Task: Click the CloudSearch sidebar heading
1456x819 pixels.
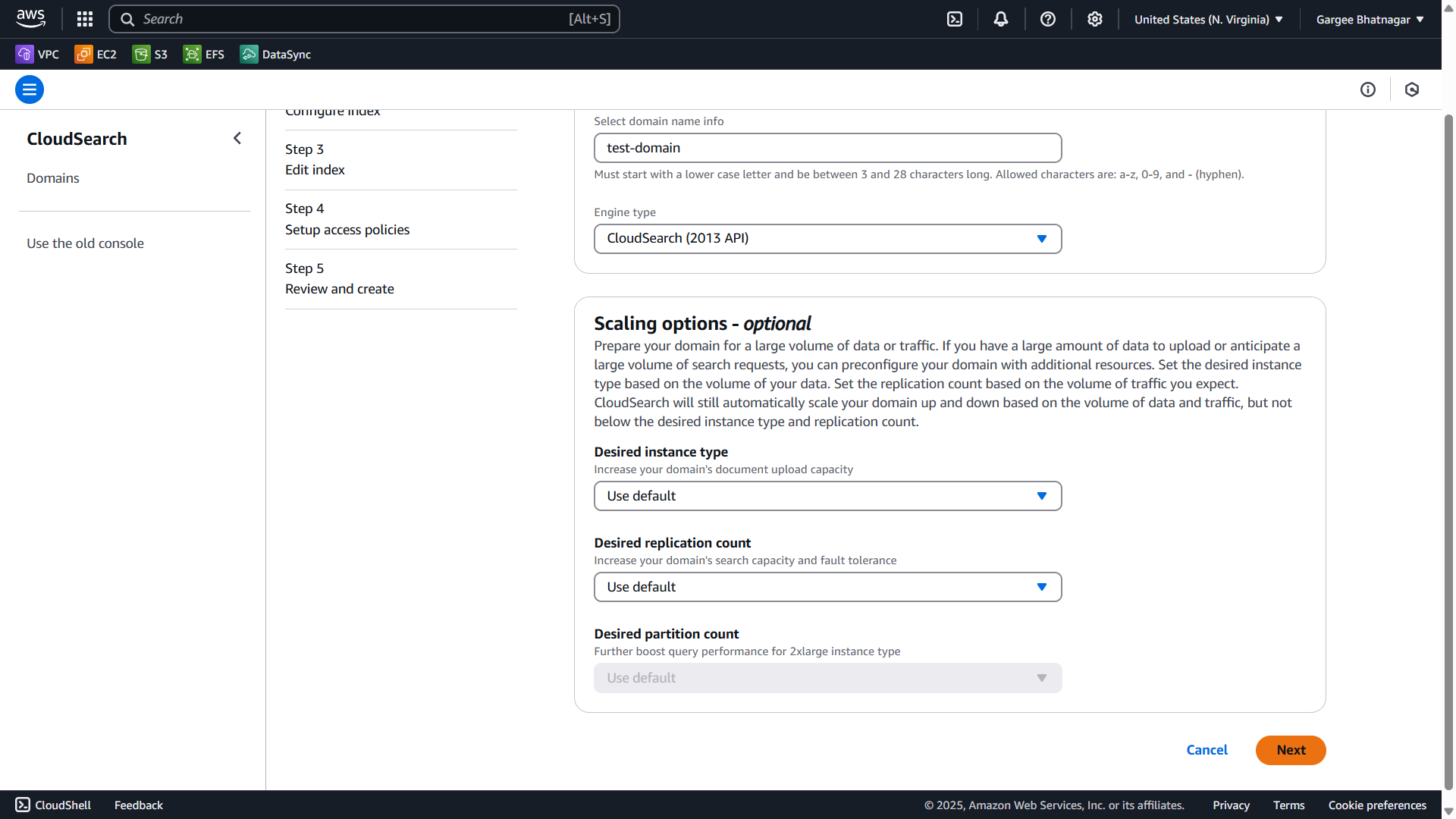Action: (x=77, y=139)
